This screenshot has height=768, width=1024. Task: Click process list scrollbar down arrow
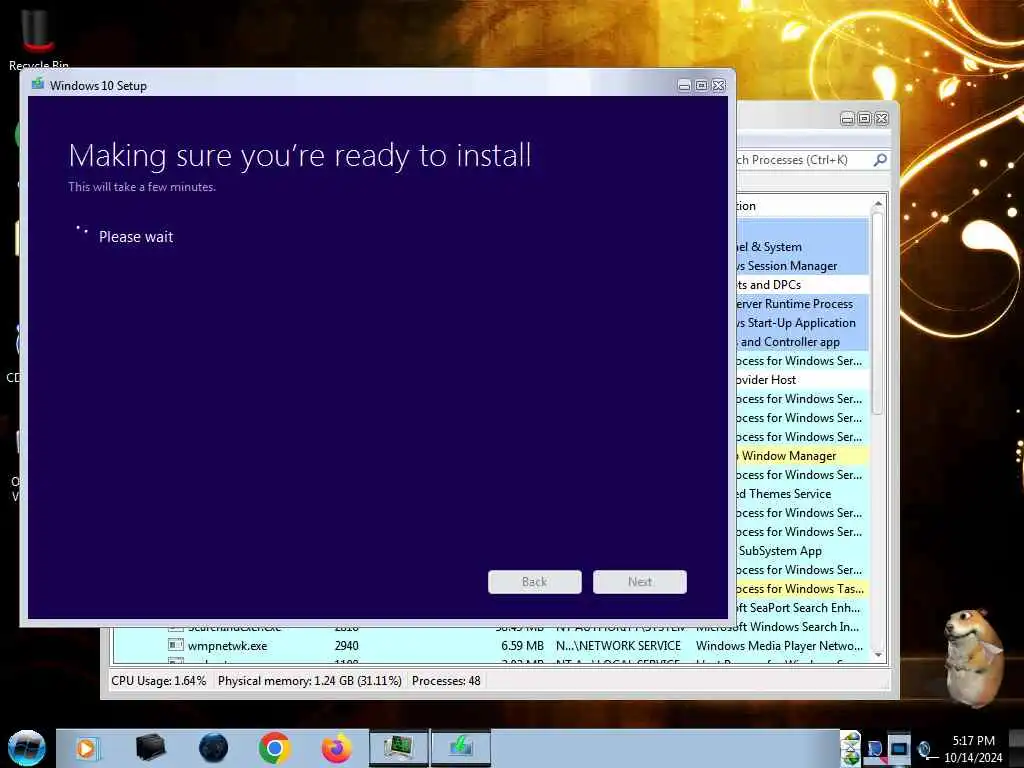[x=878, y=655]
